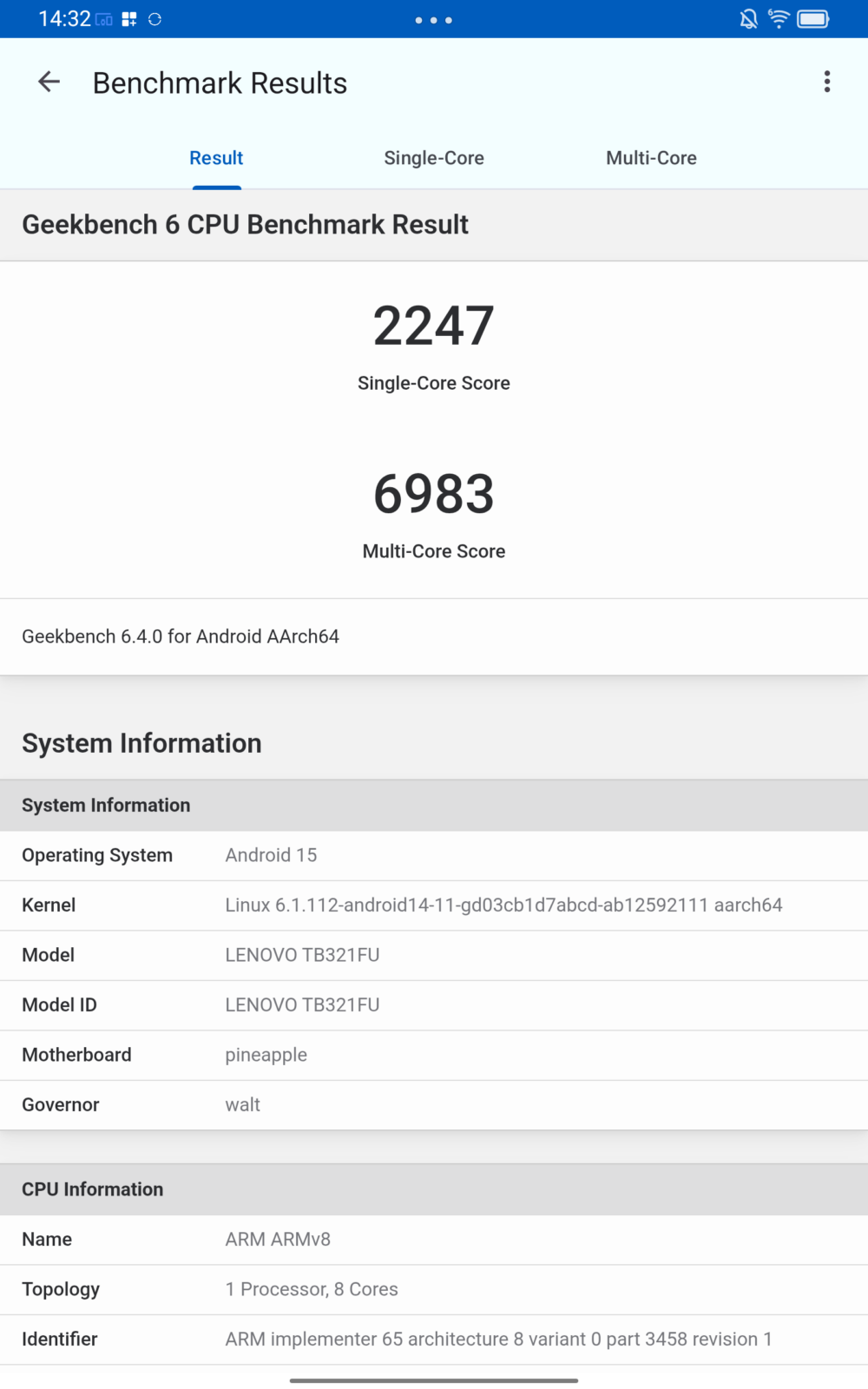
Task: Tap the back arrow icon
Action: (49, 82)
